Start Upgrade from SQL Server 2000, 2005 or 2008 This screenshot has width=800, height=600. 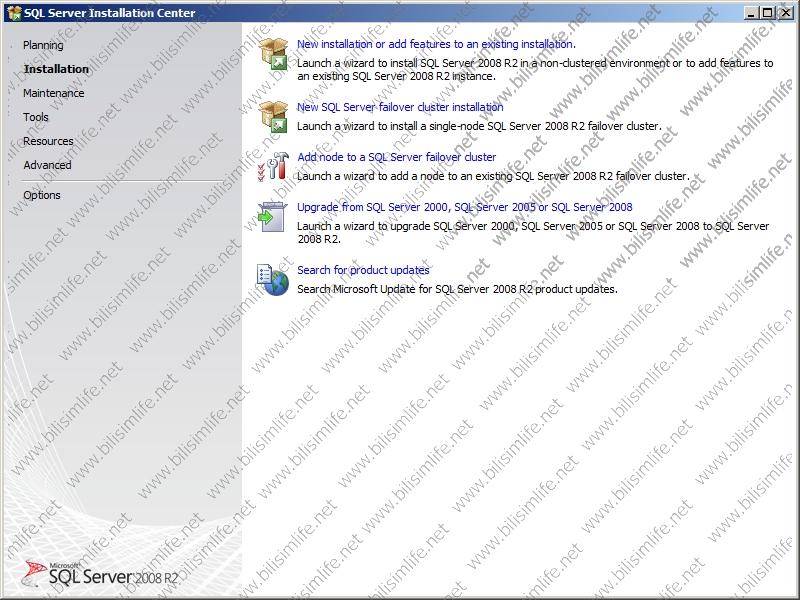click(465, 207)
